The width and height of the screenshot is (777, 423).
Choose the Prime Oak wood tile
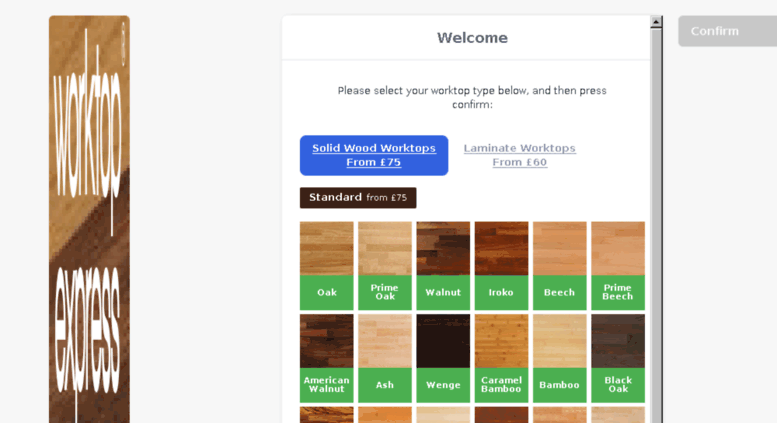click(385, 265)
